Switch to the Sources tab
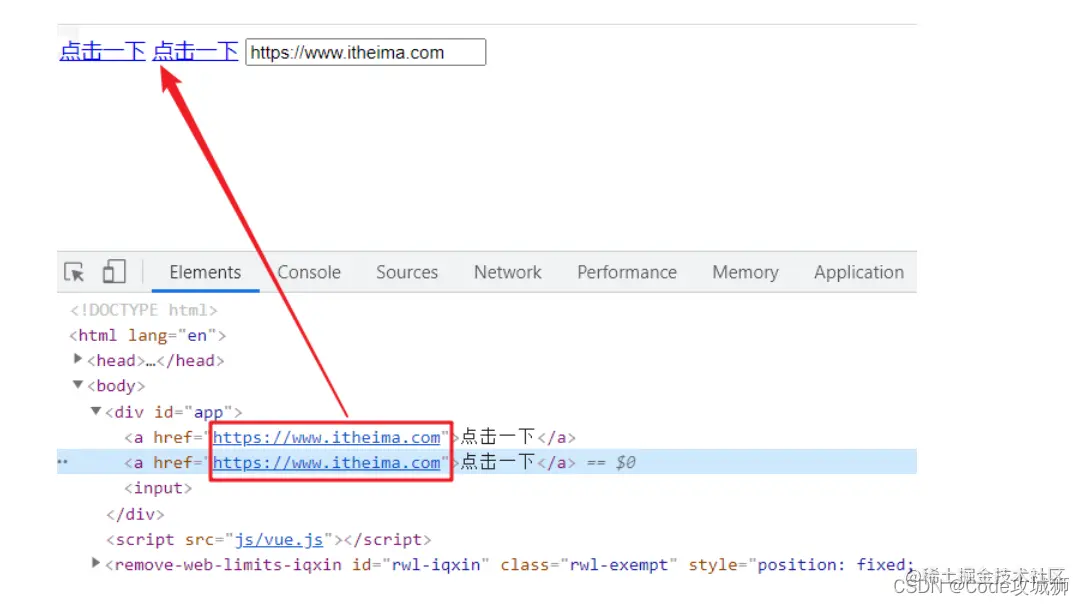Viewport: 1084px width, 605px height. [x=407, y=272]
